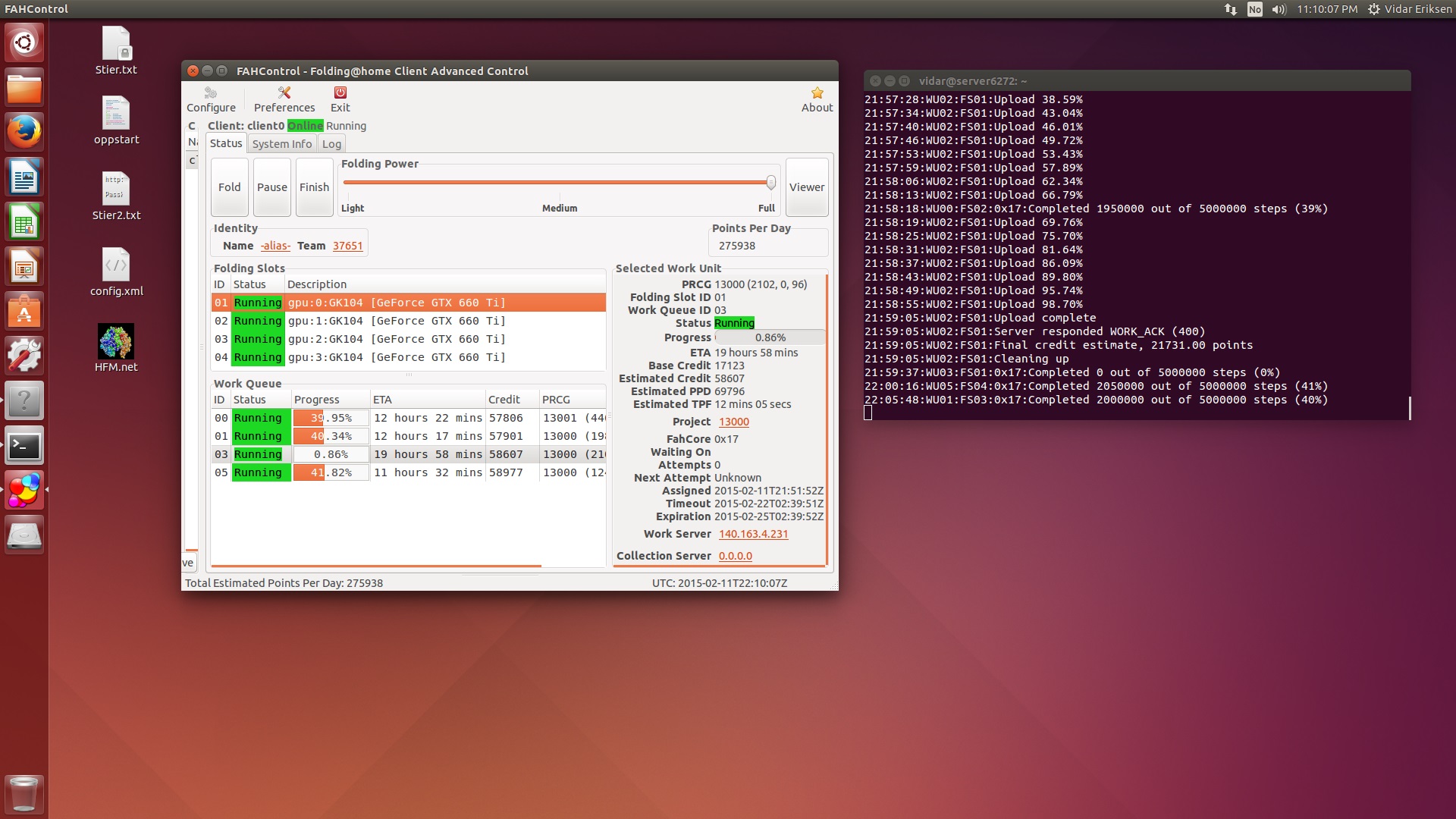Image resolution: width=1456 pixels, height=819 pixels.
Task: Select folding slot 02 gpu:1 row
Action: (x=409, y=321)
